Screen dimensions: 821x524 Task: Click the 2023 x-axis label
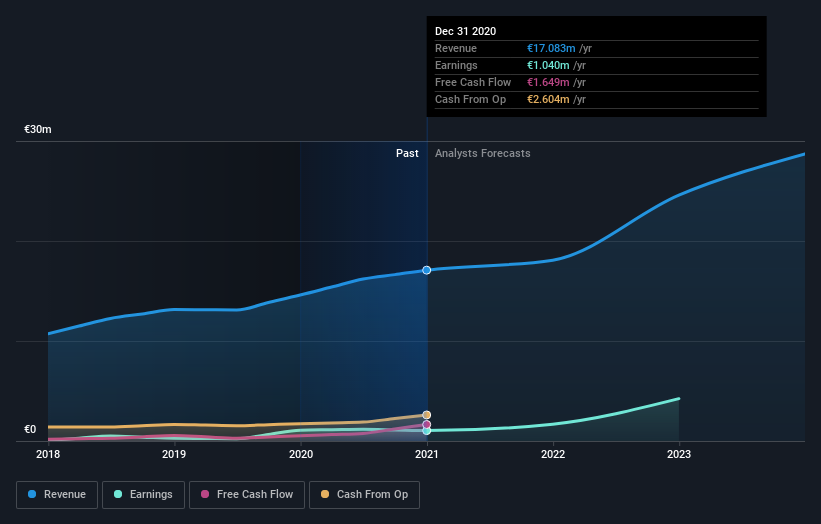(x=679, y=454)
